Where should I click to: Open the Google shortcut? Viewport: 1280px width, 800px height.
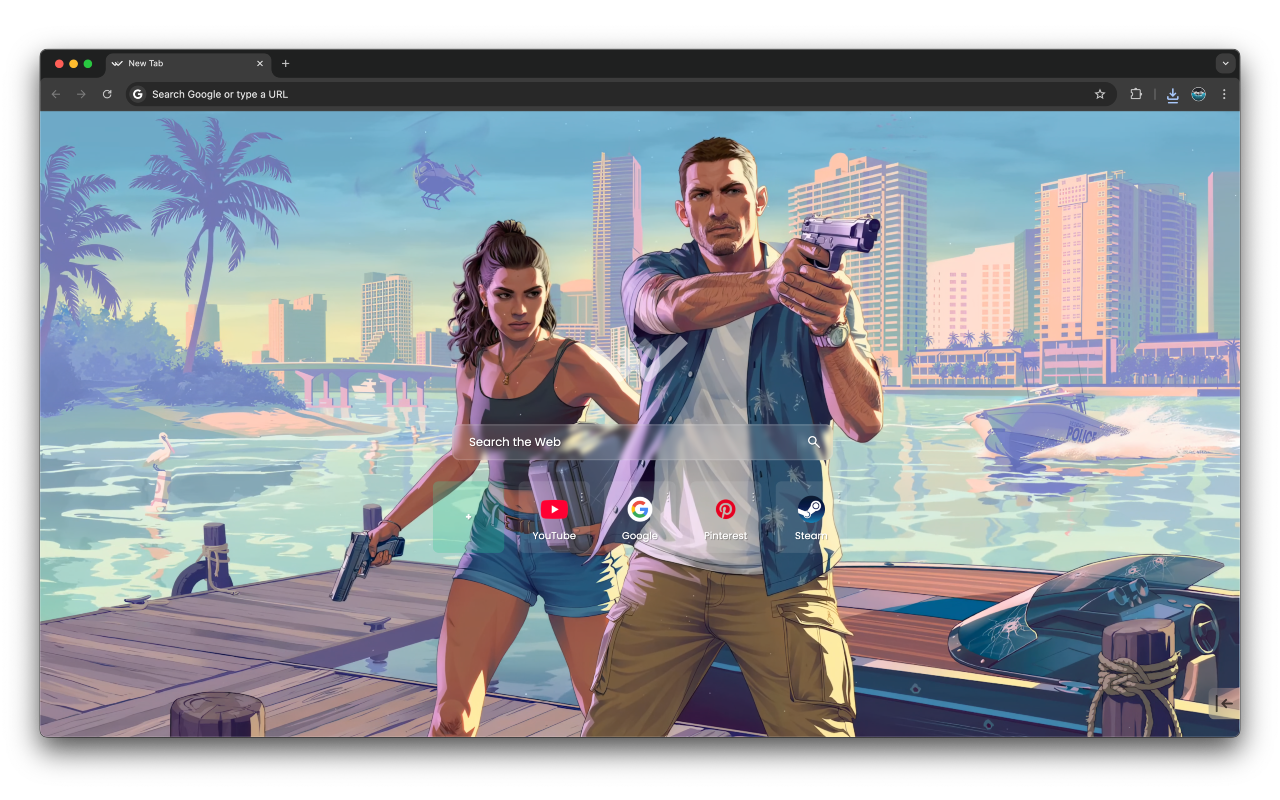click(639, 510)
